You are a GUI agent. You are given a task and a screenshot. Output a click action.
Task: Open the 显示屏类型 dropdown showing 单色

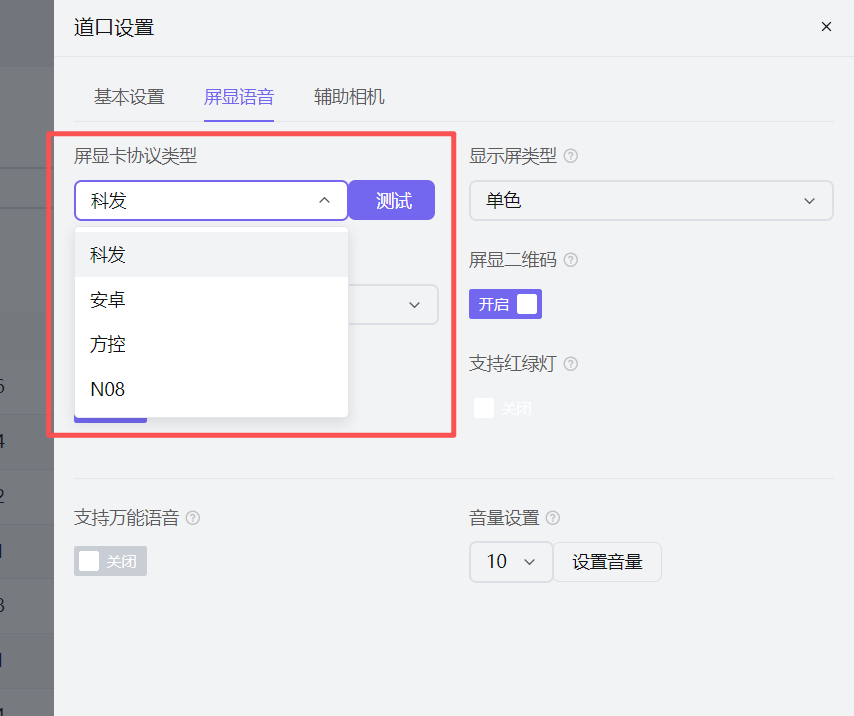coord(650,200)
